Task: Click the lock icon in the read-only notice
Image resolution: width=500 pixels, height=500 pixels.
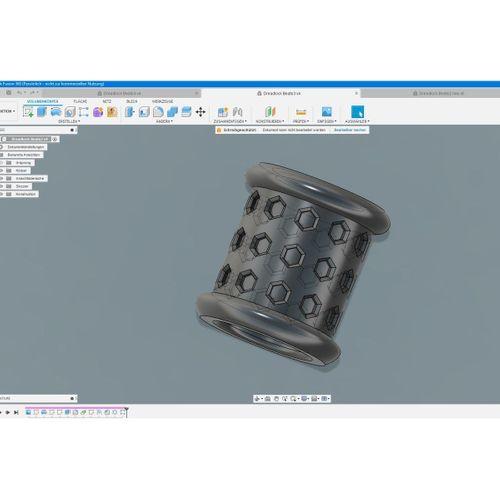Action: [219, 130]
